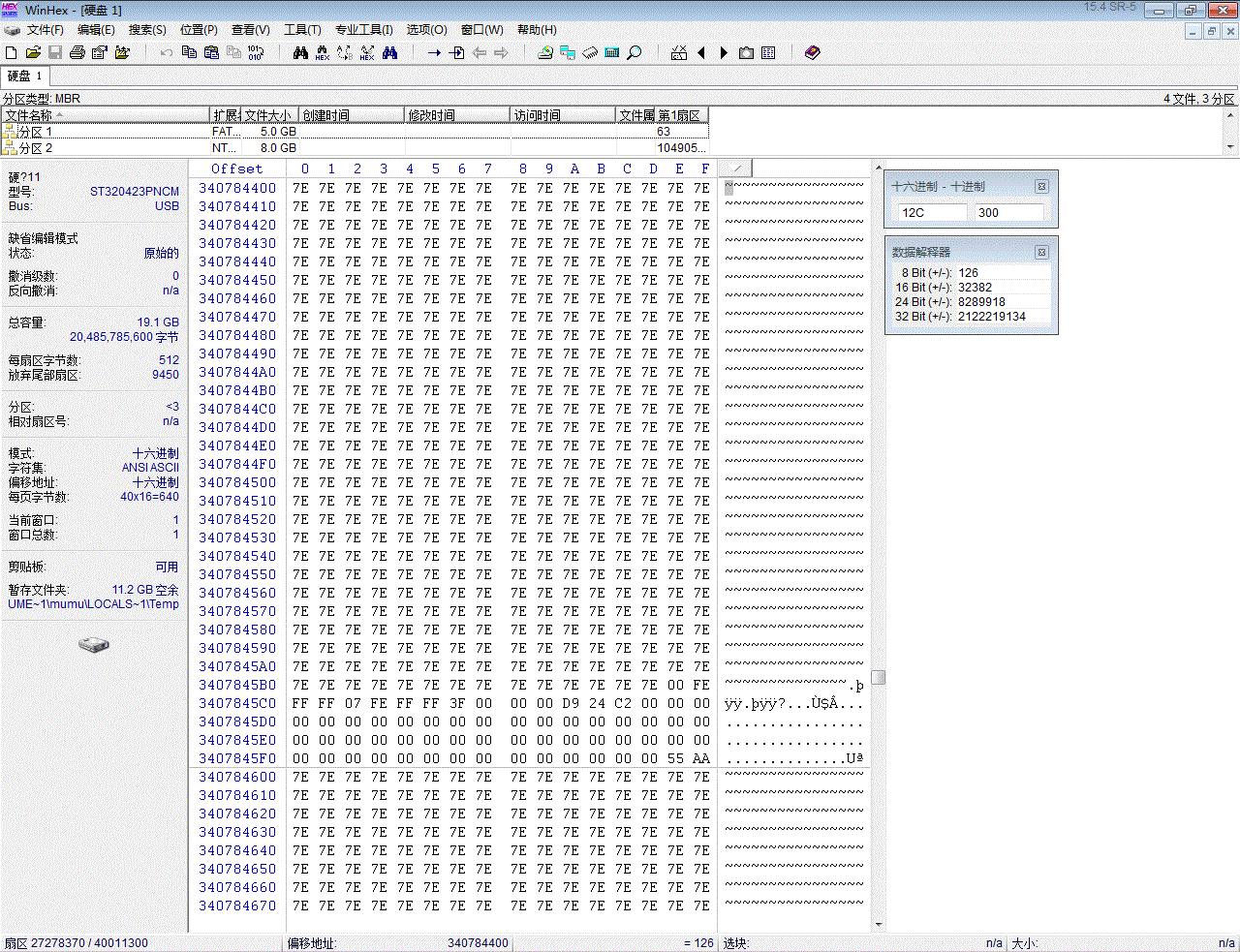Click the partition list scroll down arrow
1240x952 pixels.
tap(1231, 147)
